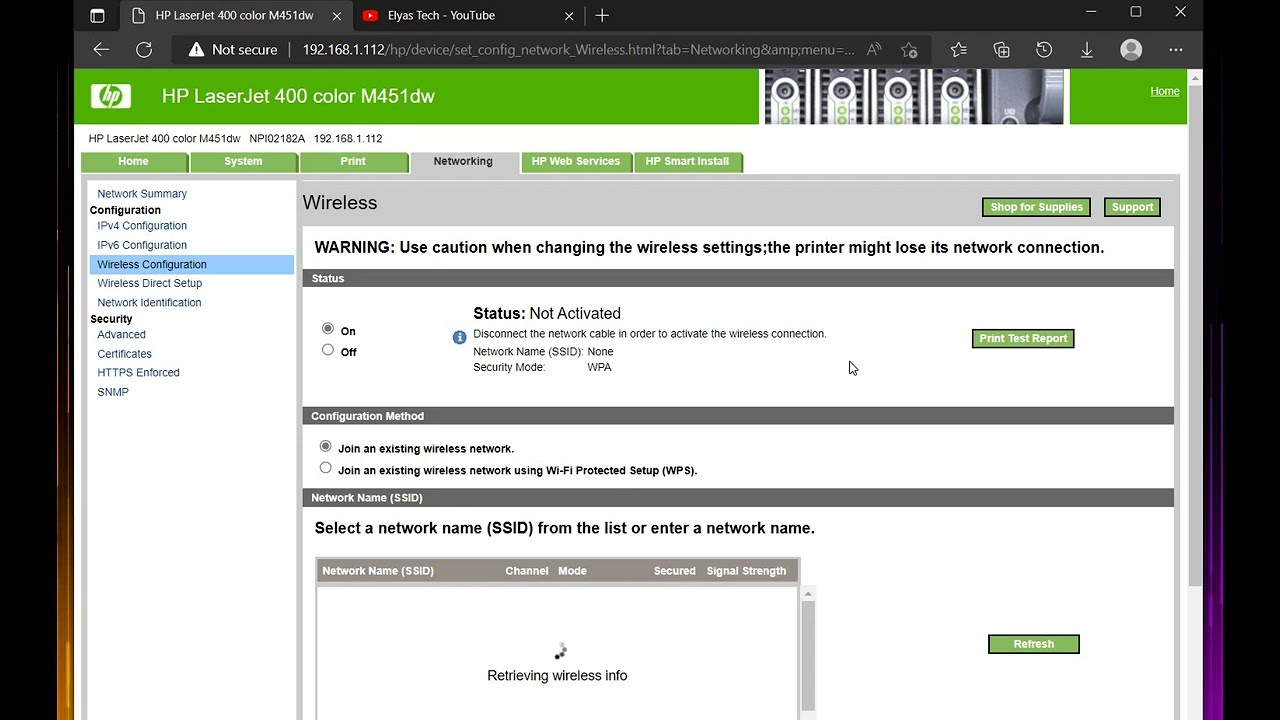Add this page to favorites star

click(909, 49)
